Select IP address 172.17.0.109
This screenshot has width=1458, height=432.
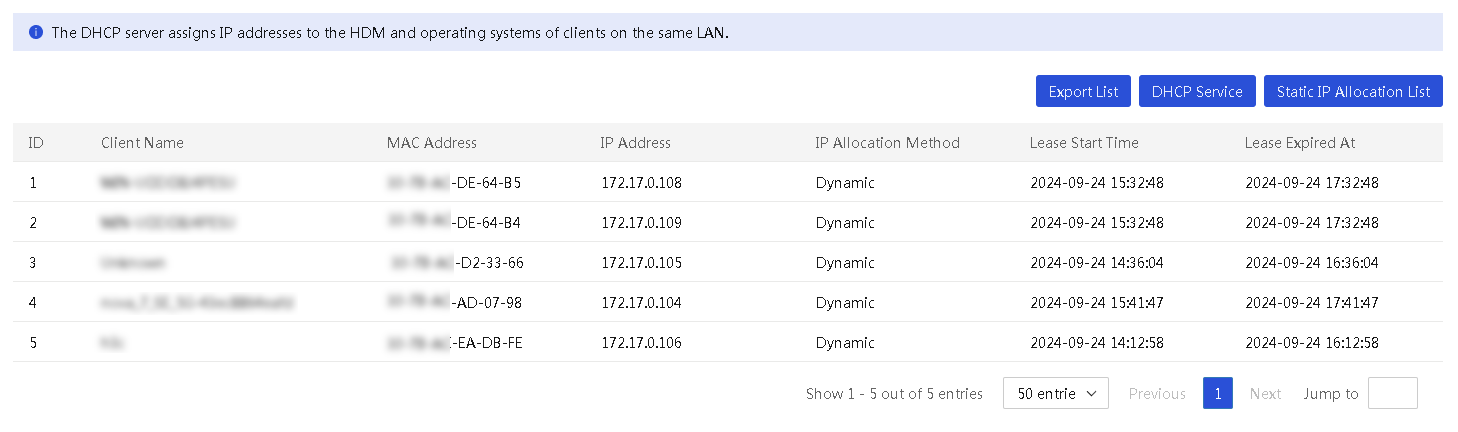point(641,223)
